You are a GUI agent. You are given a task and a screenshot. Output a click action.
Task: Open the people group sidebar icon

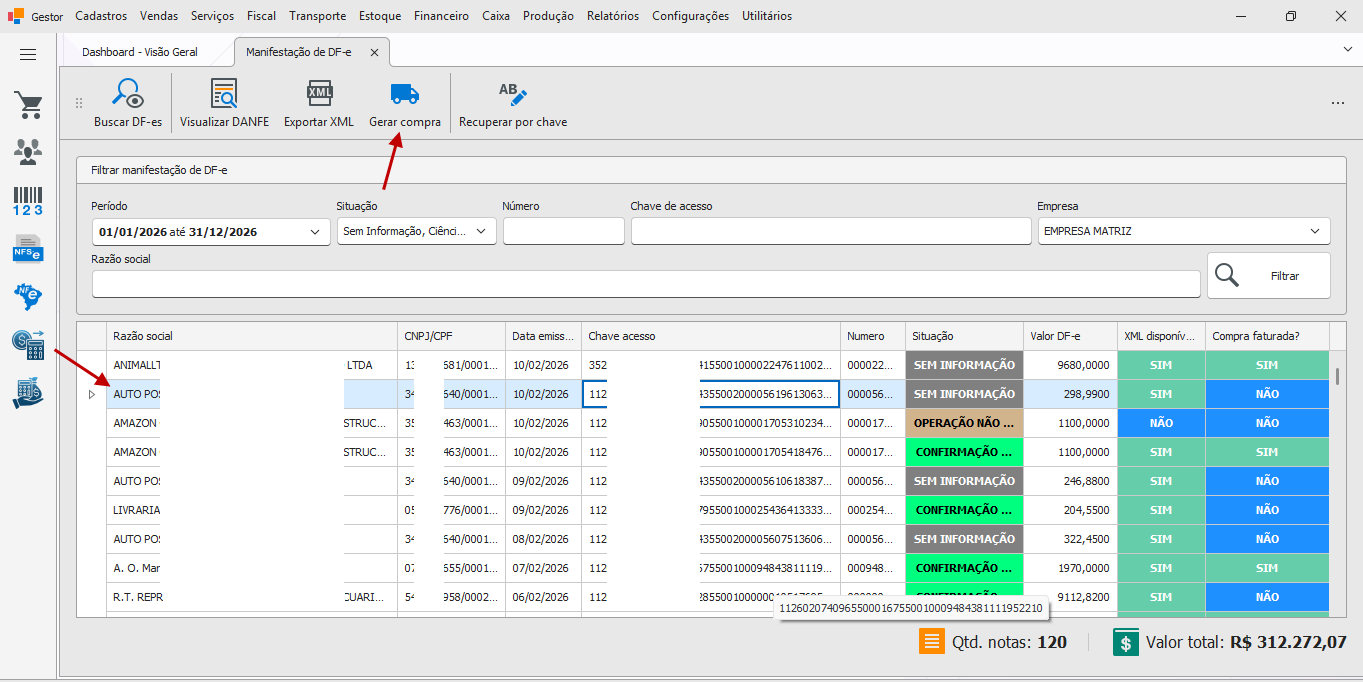tap(28, 152)
